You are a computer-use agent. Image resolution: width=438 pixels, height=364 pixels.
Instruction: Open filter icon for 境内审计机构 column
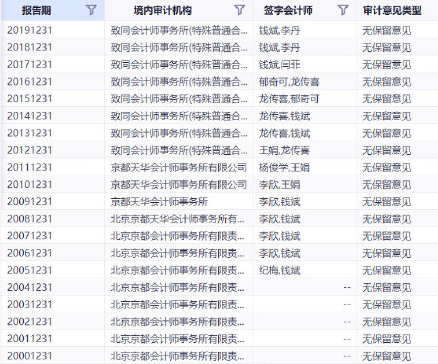tap(239, 10)
